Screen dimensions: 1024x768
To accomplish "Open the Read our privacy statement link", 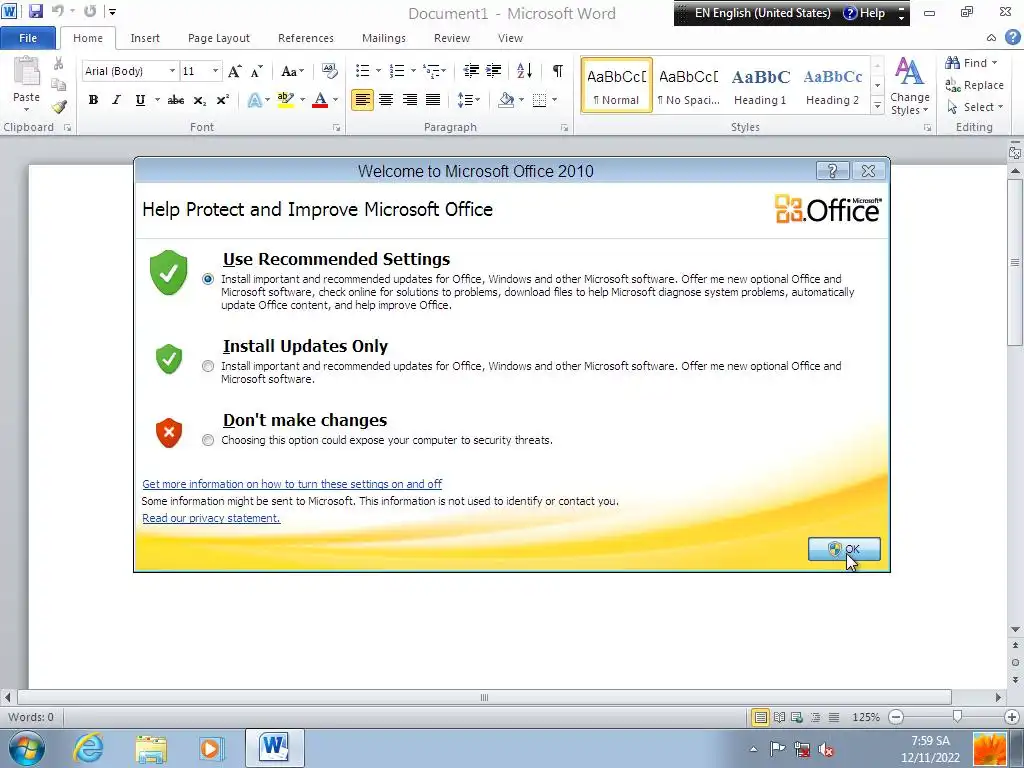I will click(x=211, y=518).
